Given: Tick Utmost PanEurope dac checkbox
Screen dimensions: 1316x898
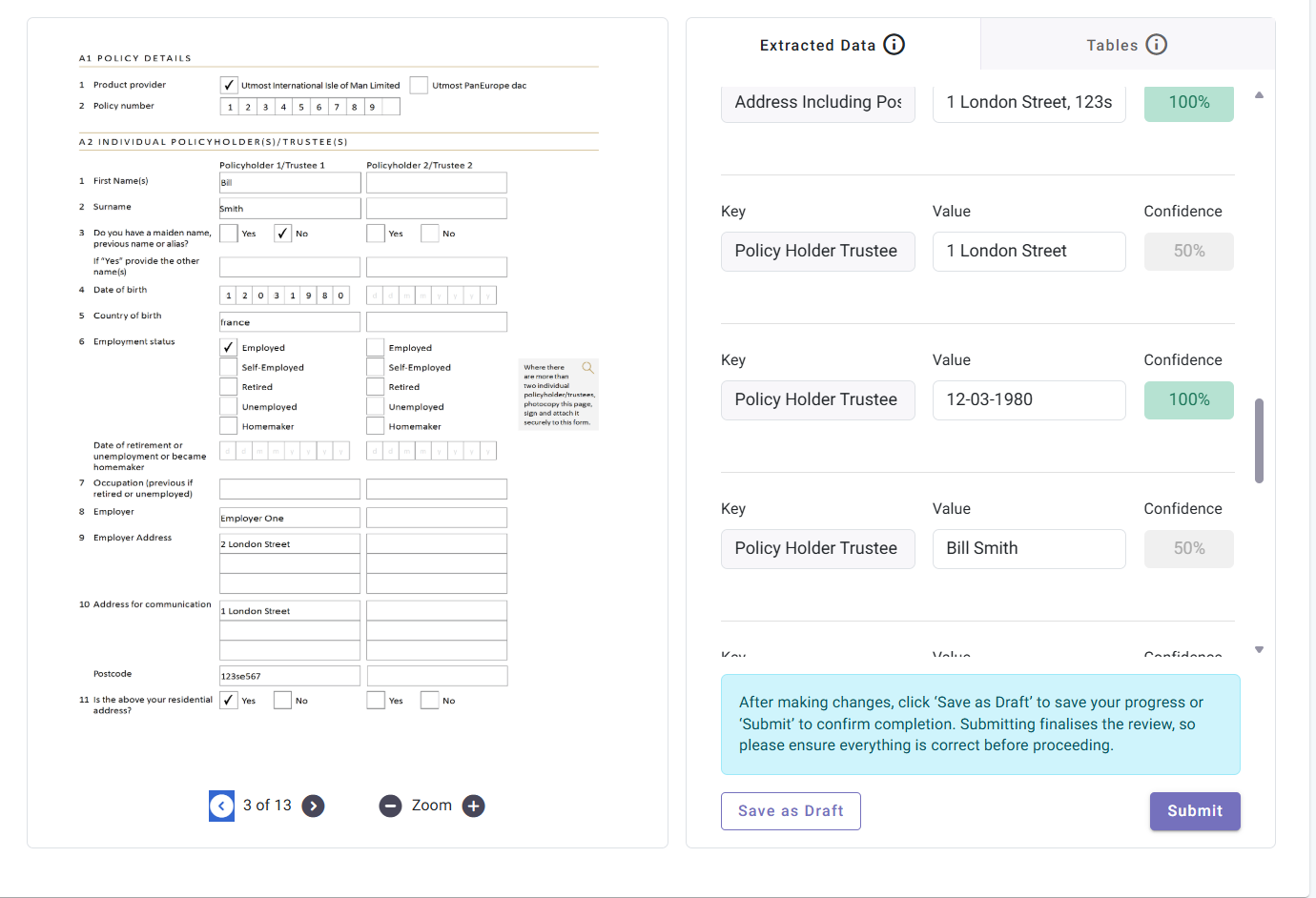Looking at the screenshot, I should pos(419,86).
